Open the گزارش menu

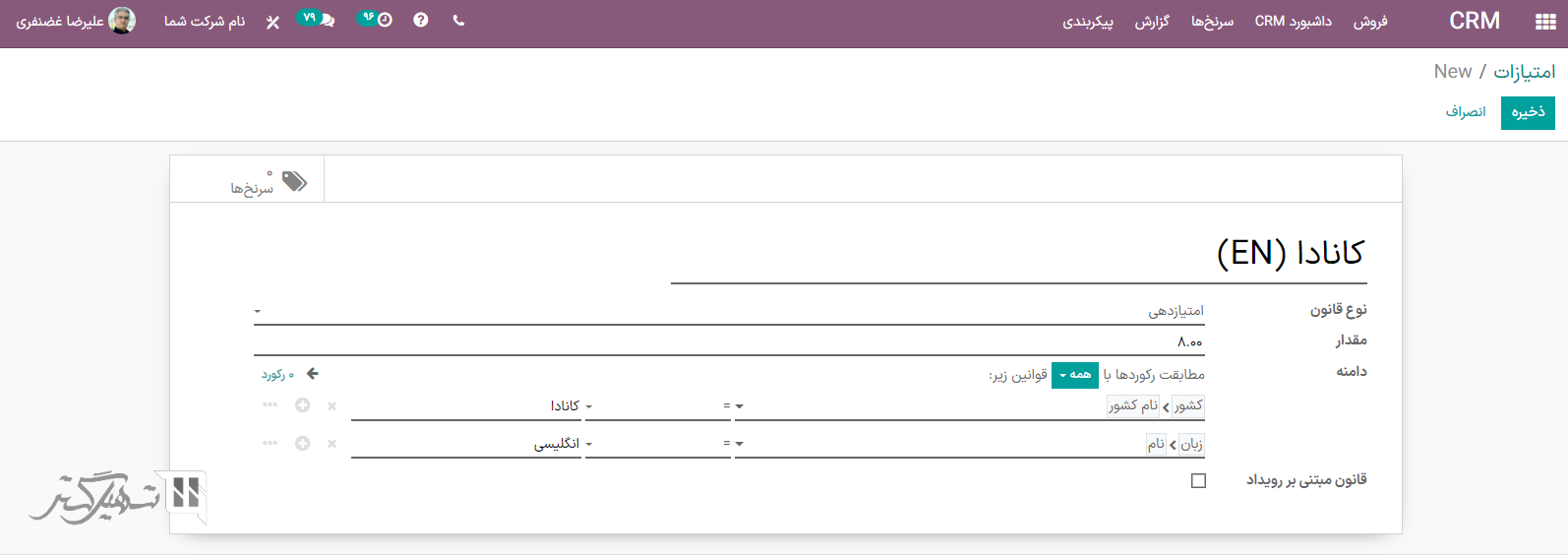pos(1152,22)
